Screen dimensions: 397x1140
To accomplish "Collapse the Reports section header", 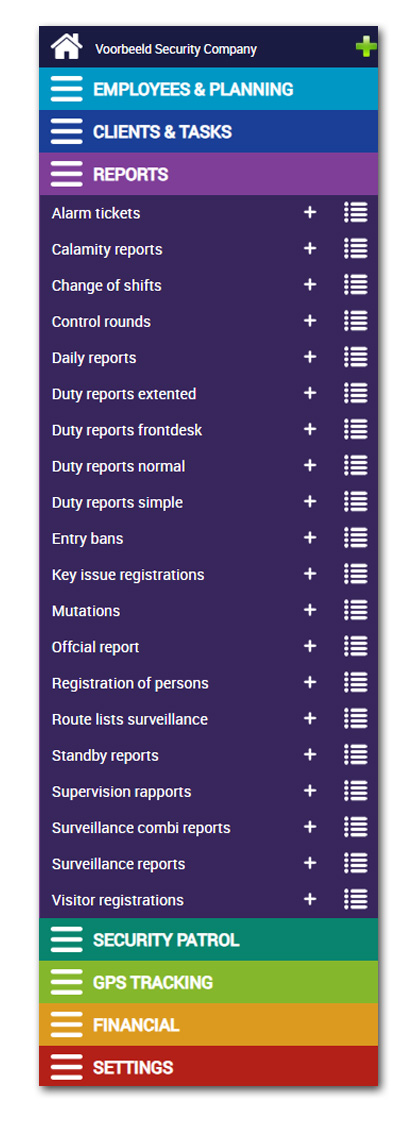I will (x=209, y=174).
